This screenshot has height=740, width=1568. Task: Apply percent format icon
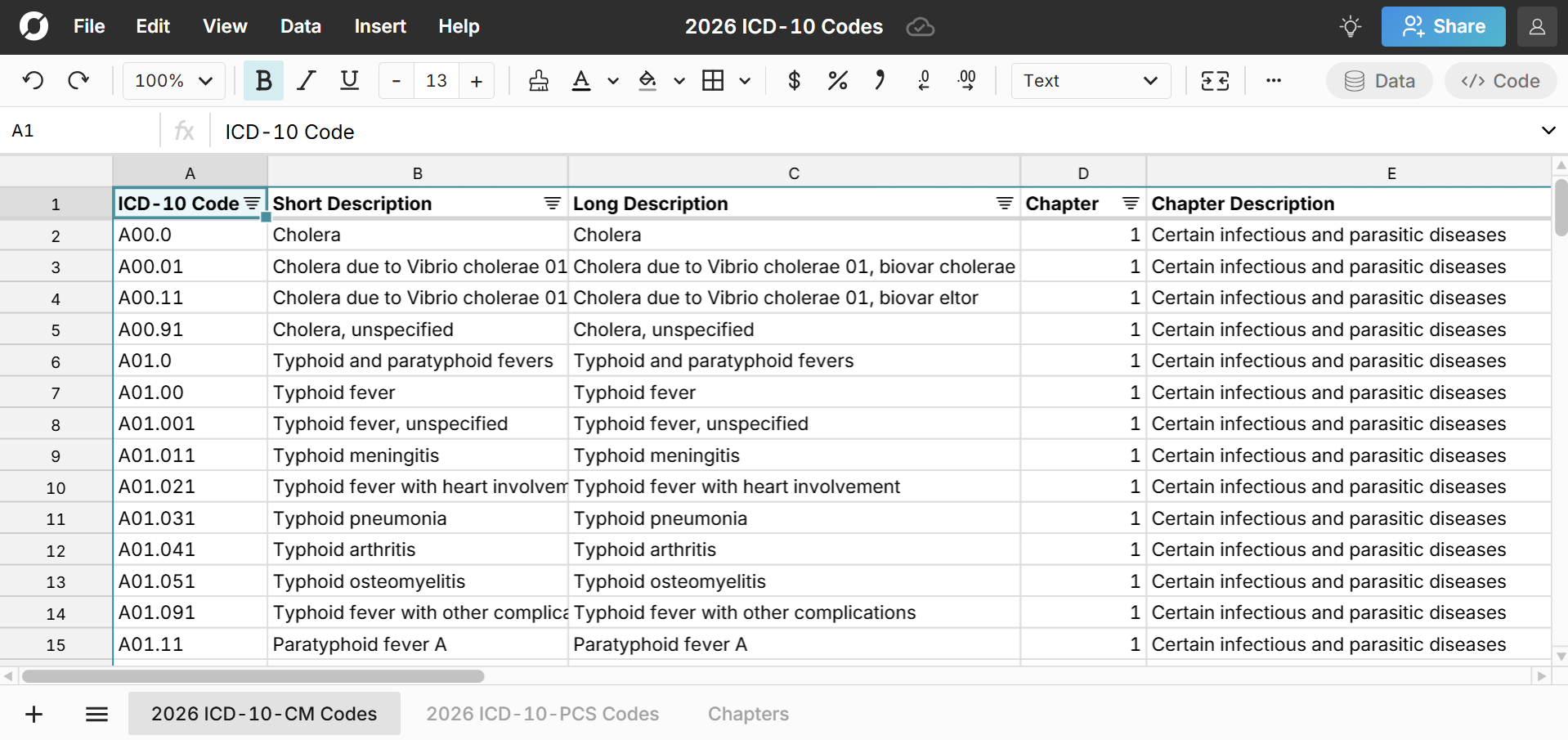(837, 80)
